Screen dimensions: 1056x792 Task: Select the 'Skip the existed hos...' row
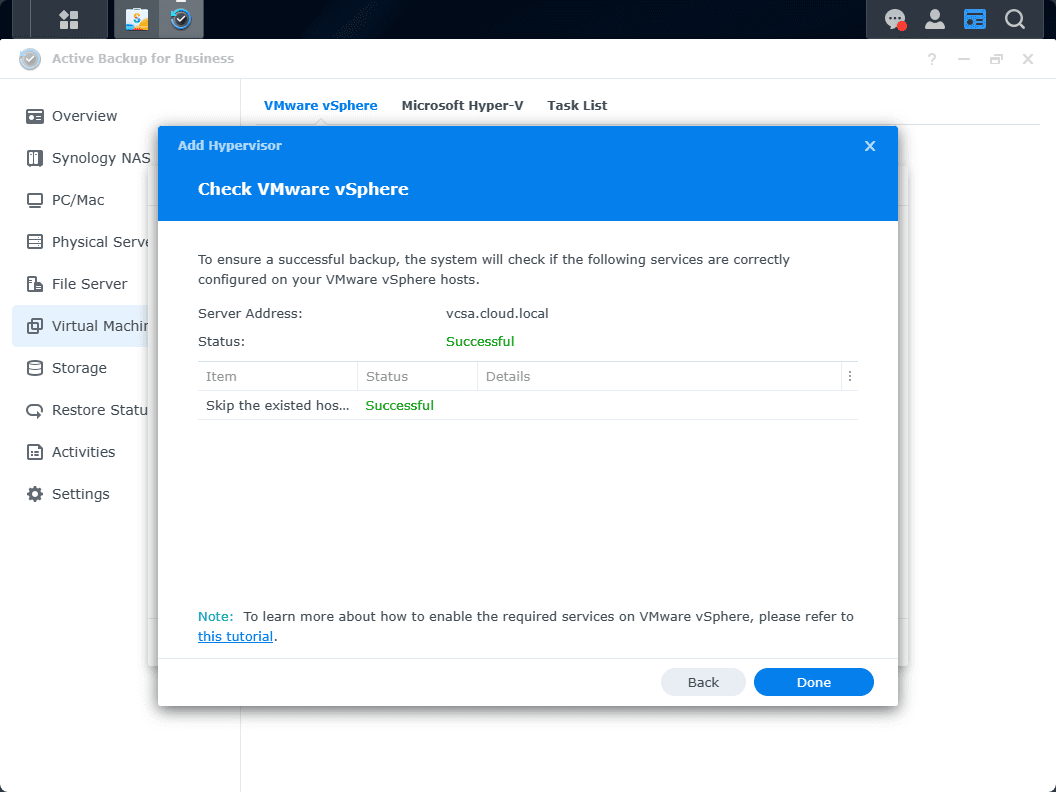pyautogui.click(x=527, y=405)
